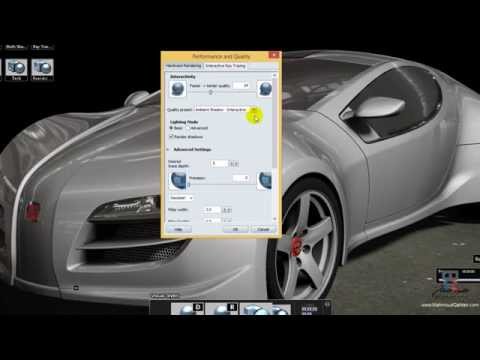Click the small icon at bottom toolbar's right end
Image resolution: width=480 pixels, height=360 pixels.
[327, 304]
